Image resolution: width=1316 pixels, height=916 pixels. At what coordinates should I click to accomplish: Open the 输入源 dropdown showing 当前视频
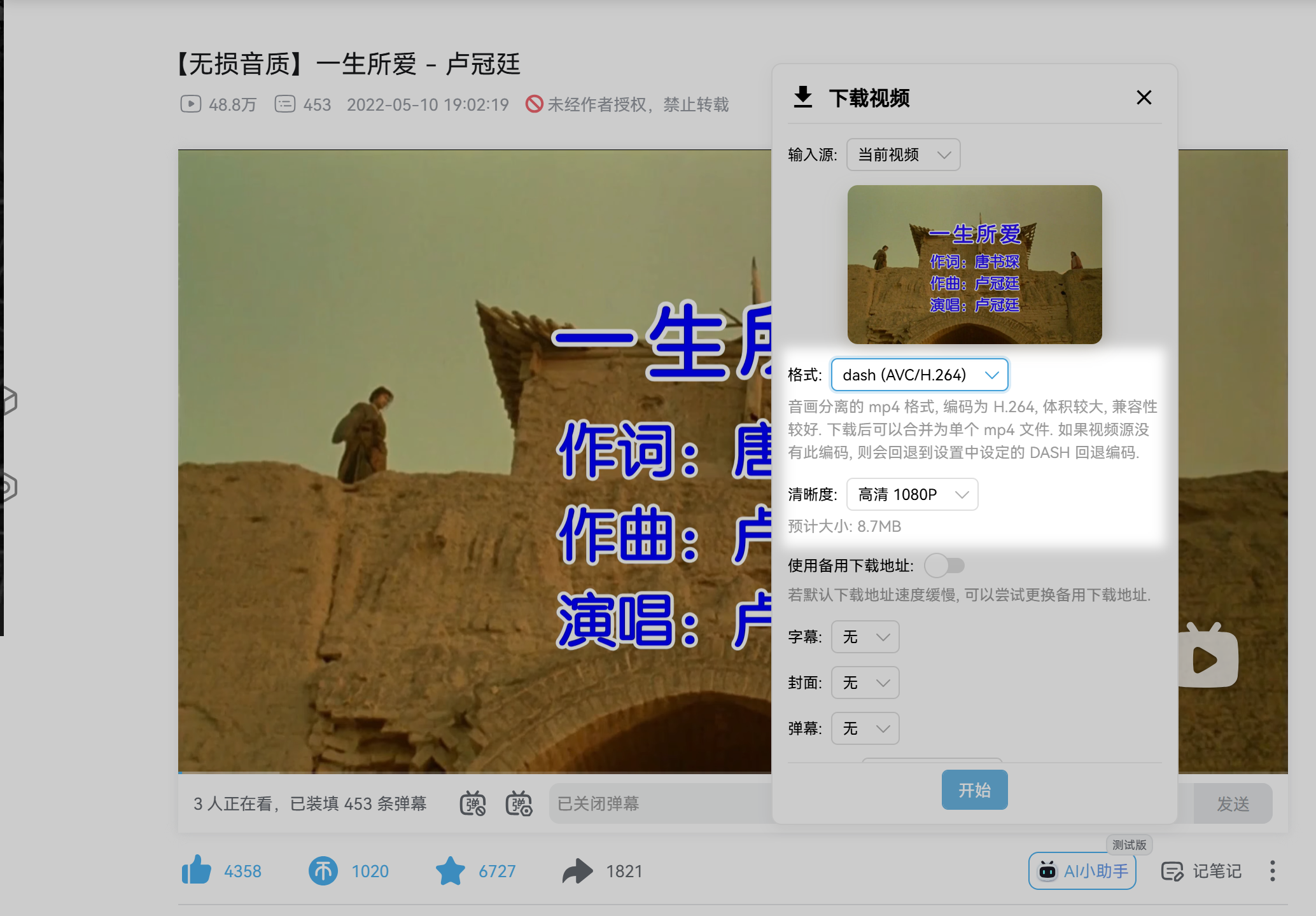[x=903, y=155]
